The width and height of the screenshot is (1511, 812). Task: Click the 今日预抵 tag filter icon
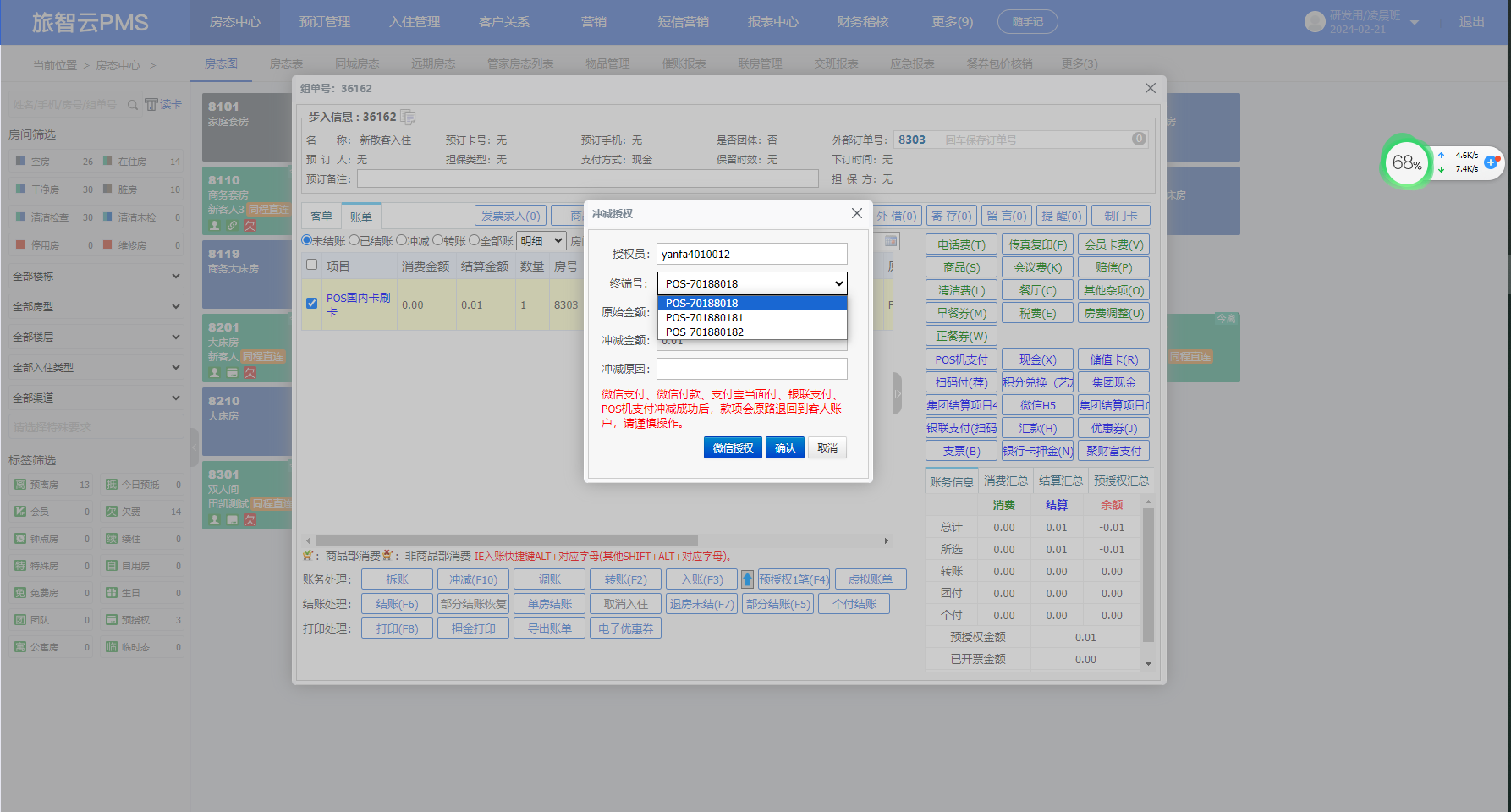pos(112,485)
